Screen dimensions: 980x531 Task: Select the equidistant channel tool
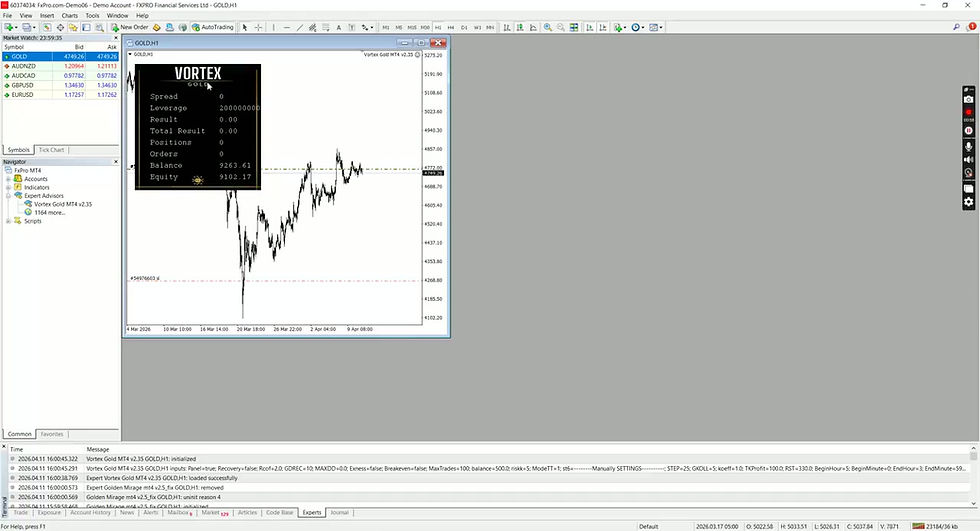coord(312,27)
